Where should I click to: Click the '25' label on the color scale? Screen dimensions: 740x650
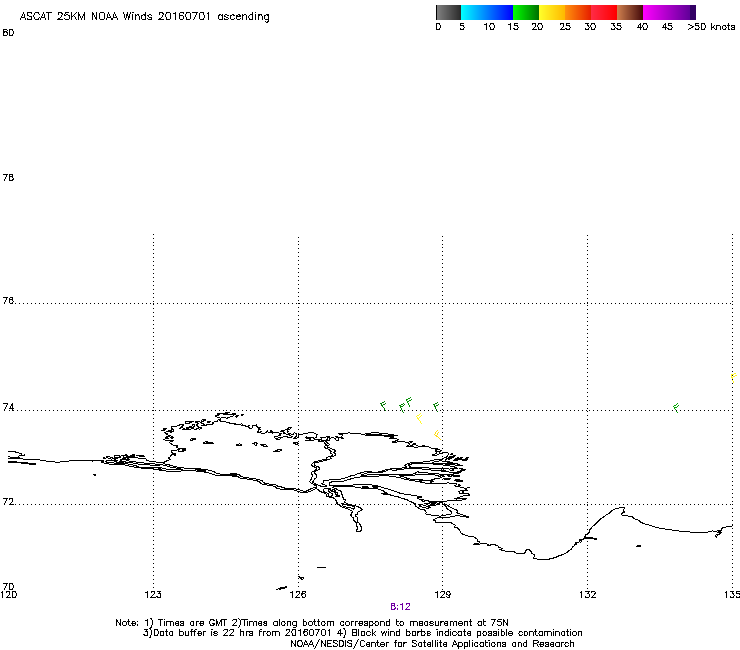[x=565, y=27]
